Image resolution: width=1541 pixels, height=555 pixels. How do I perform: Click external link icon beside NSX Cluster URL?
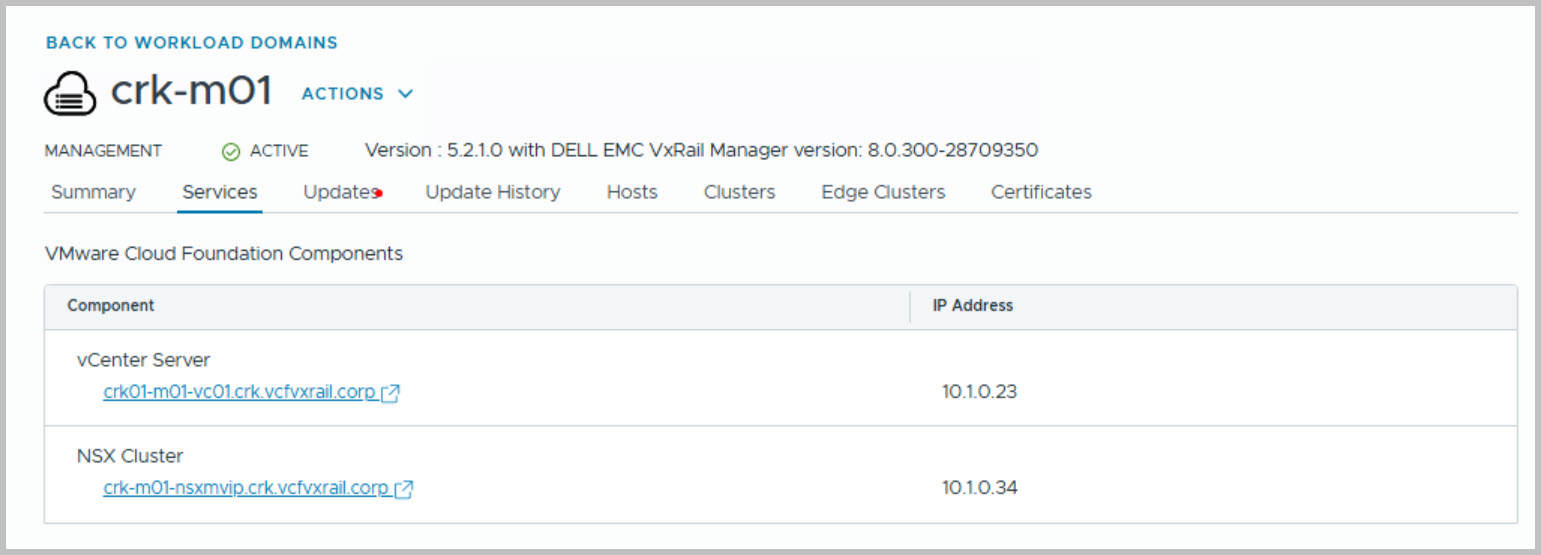coord(404,489)
